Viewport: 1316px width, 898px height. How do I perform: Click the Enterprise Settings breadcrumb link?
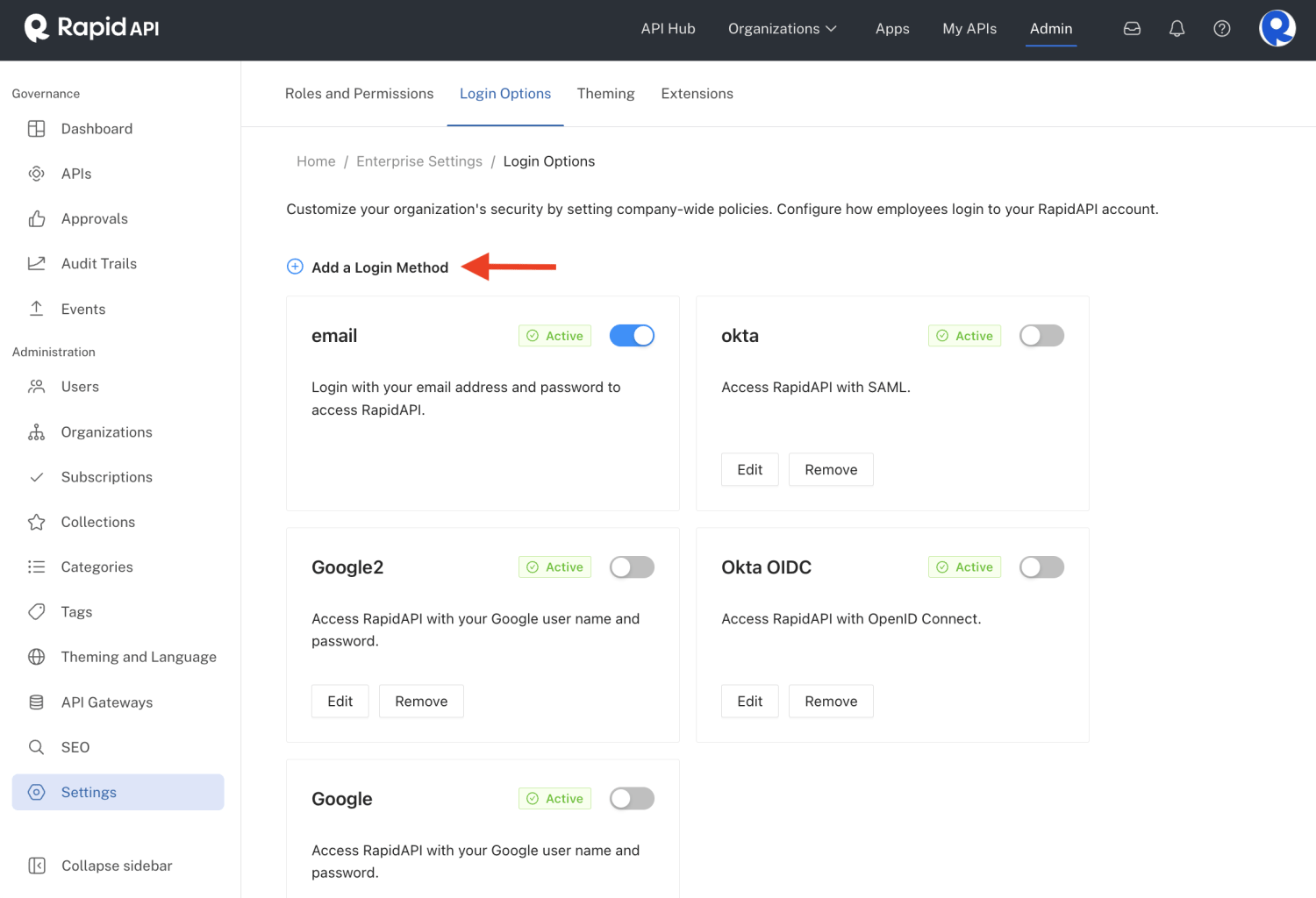click(419, 161)
